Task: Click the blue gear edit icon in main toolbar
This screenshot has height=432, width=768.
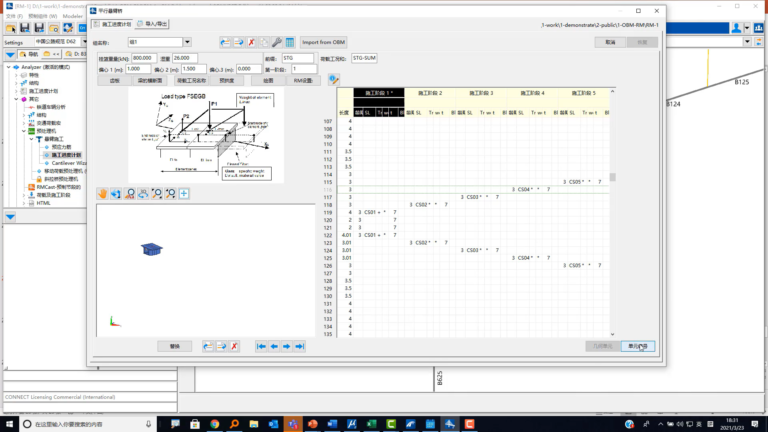Action: (68, 28)
